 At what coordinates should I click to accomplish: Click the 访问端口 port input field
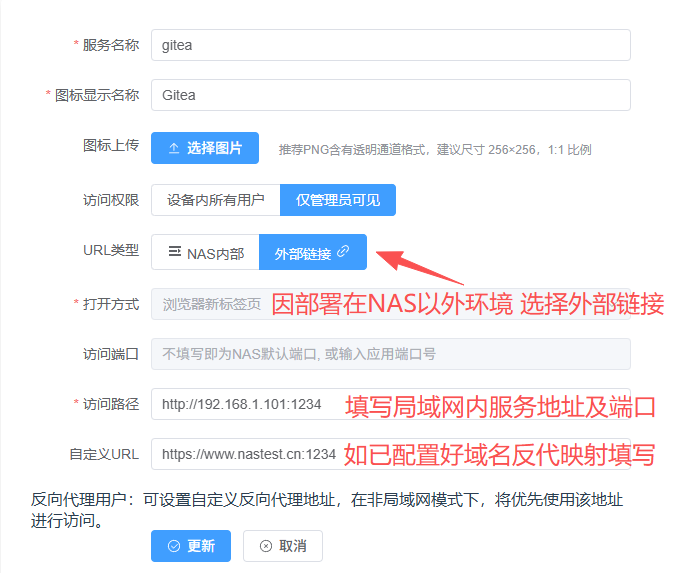coord(391,354)
